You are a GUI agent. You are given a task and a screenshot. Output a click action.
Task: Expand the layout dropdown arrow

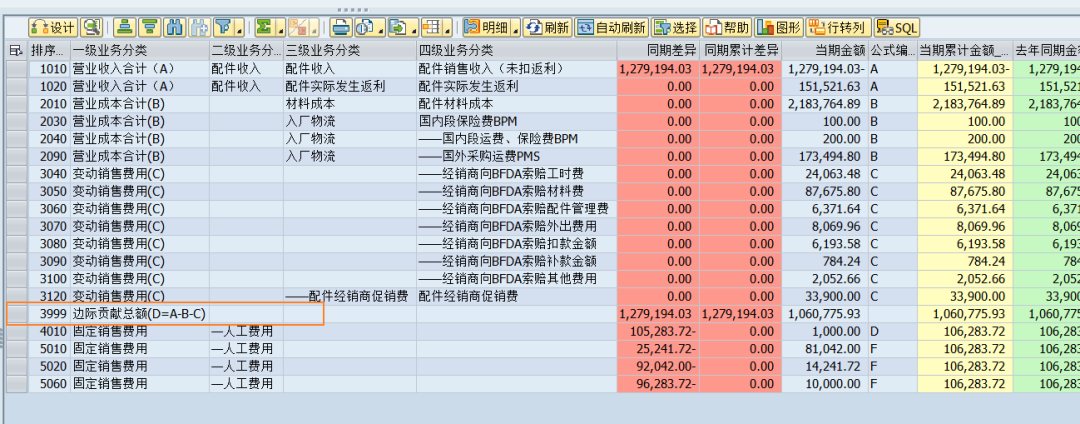click(448, 28)
